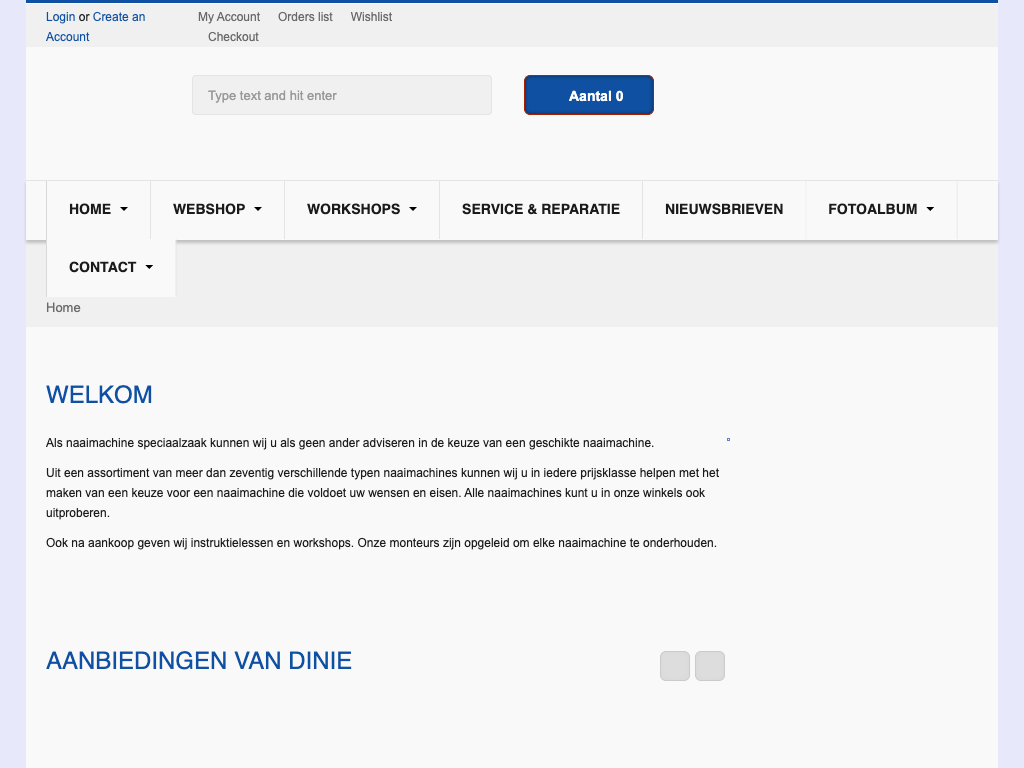Click the Login link
1024x768 pixels.
click(60, 17)
